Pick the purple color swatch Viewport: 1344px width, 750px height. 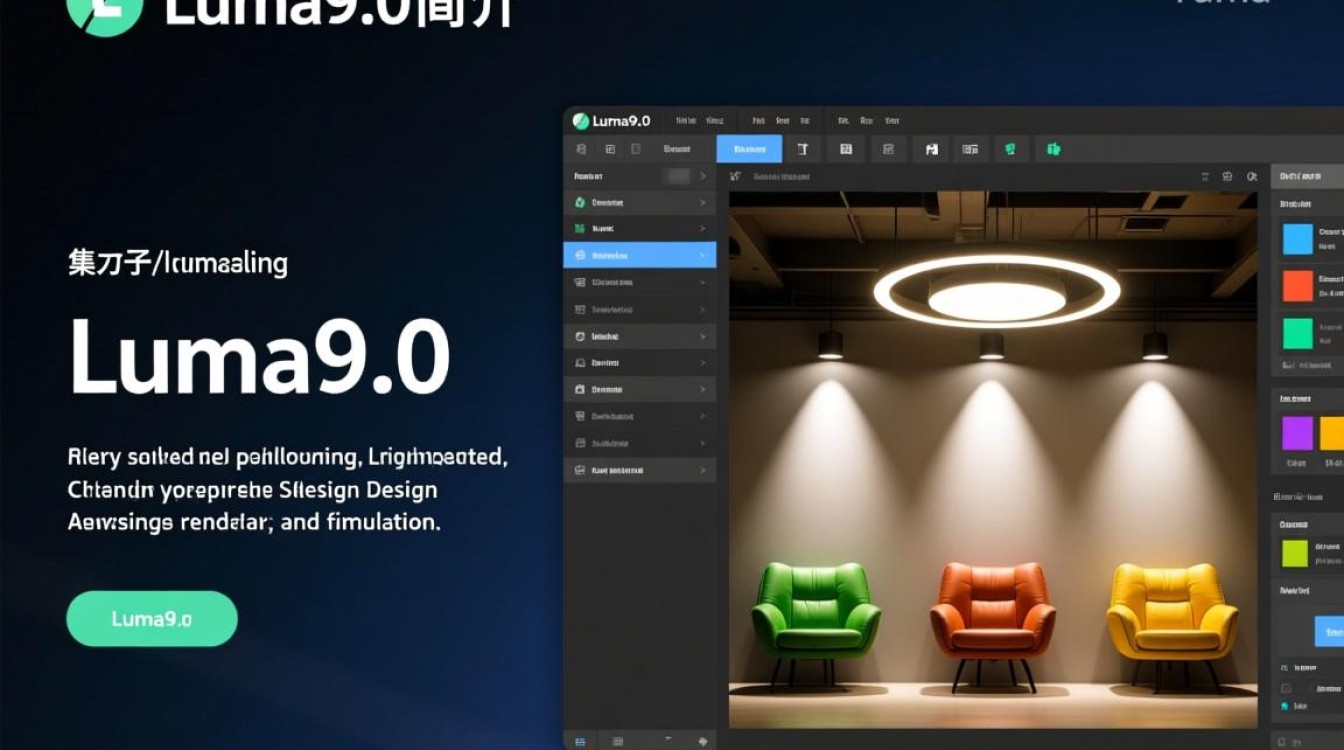click(x=1298, y=433)
